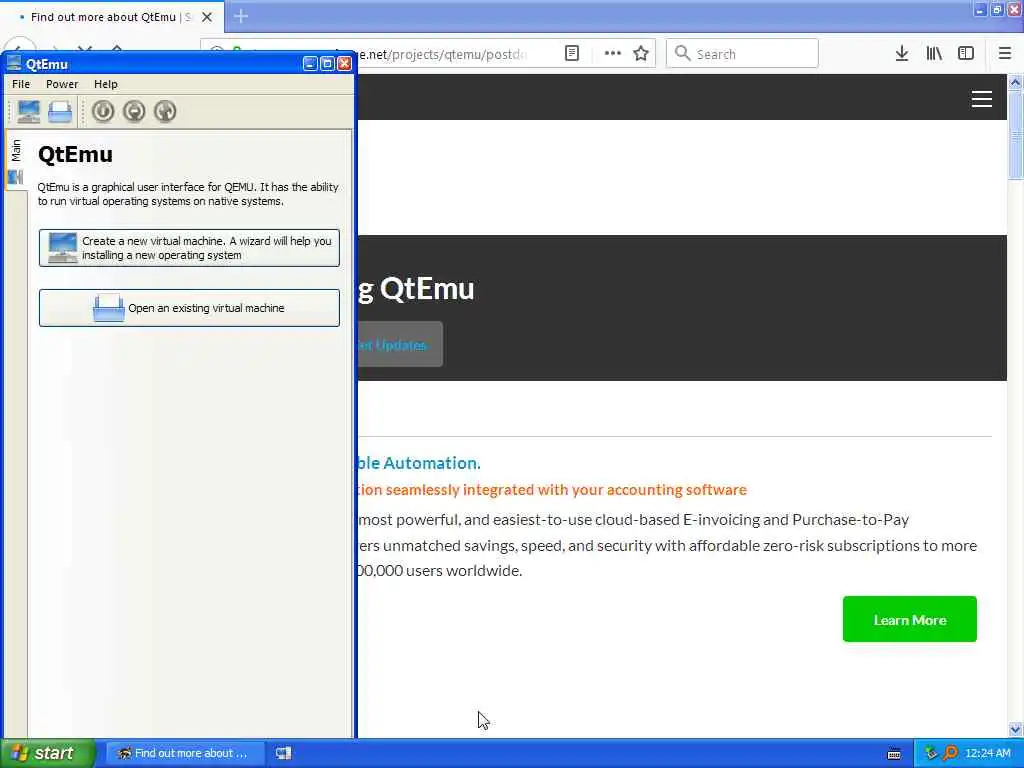
Task: Click the page scrollbar down arrow in the browser
Action: point(1015,729)
